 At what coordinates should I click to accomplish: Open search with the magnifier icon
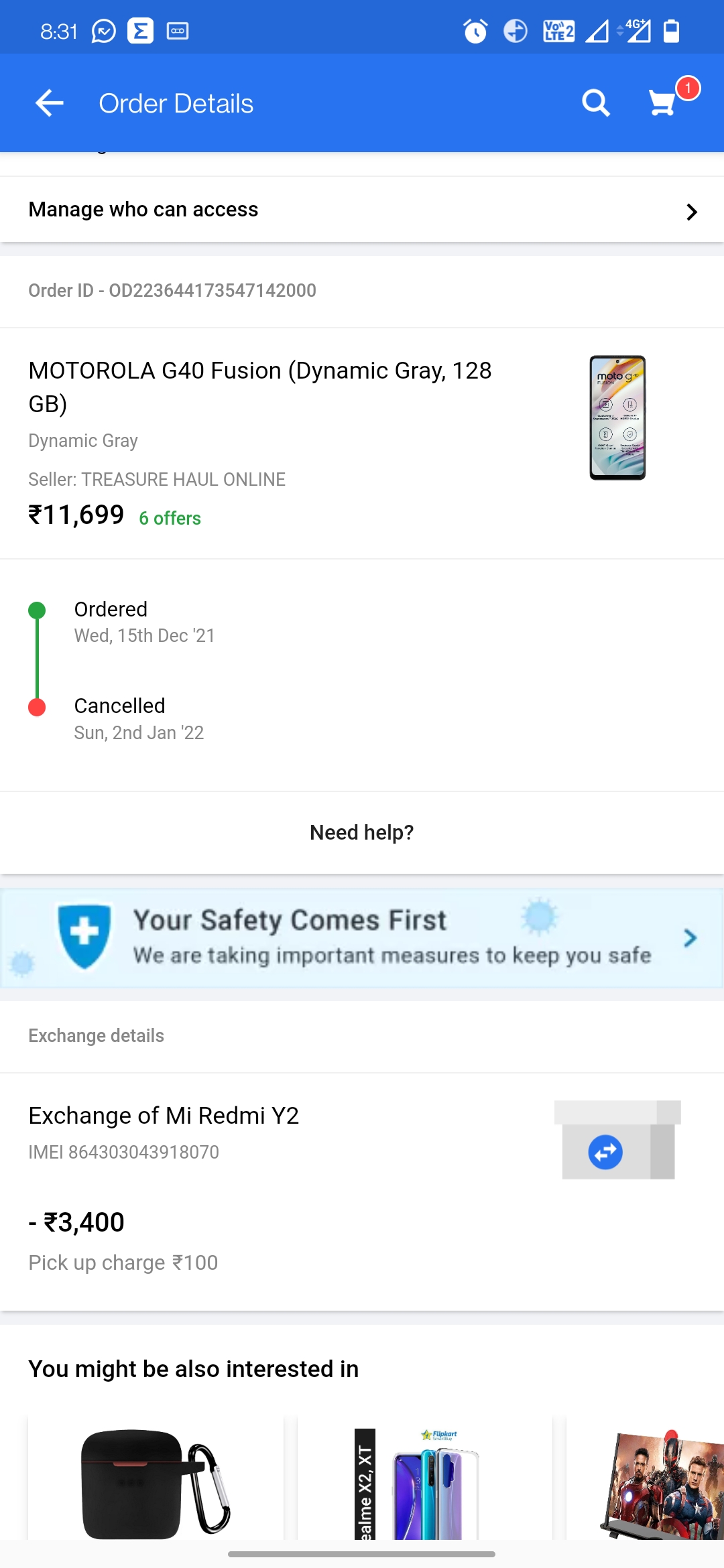pyautogui.click(x=595, y=103)
